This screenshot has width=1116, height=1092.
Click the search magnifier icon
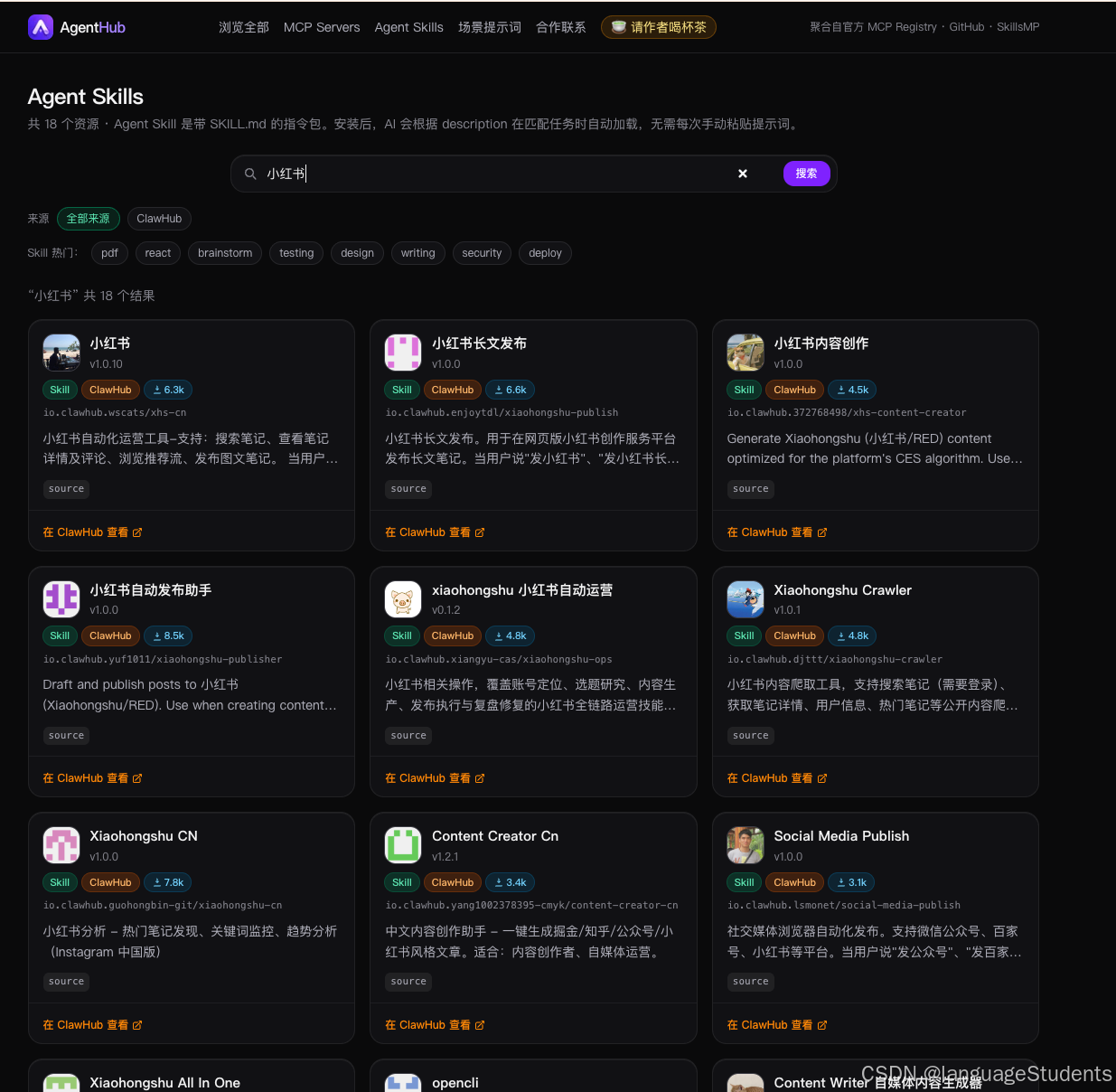tap(250, 174)
